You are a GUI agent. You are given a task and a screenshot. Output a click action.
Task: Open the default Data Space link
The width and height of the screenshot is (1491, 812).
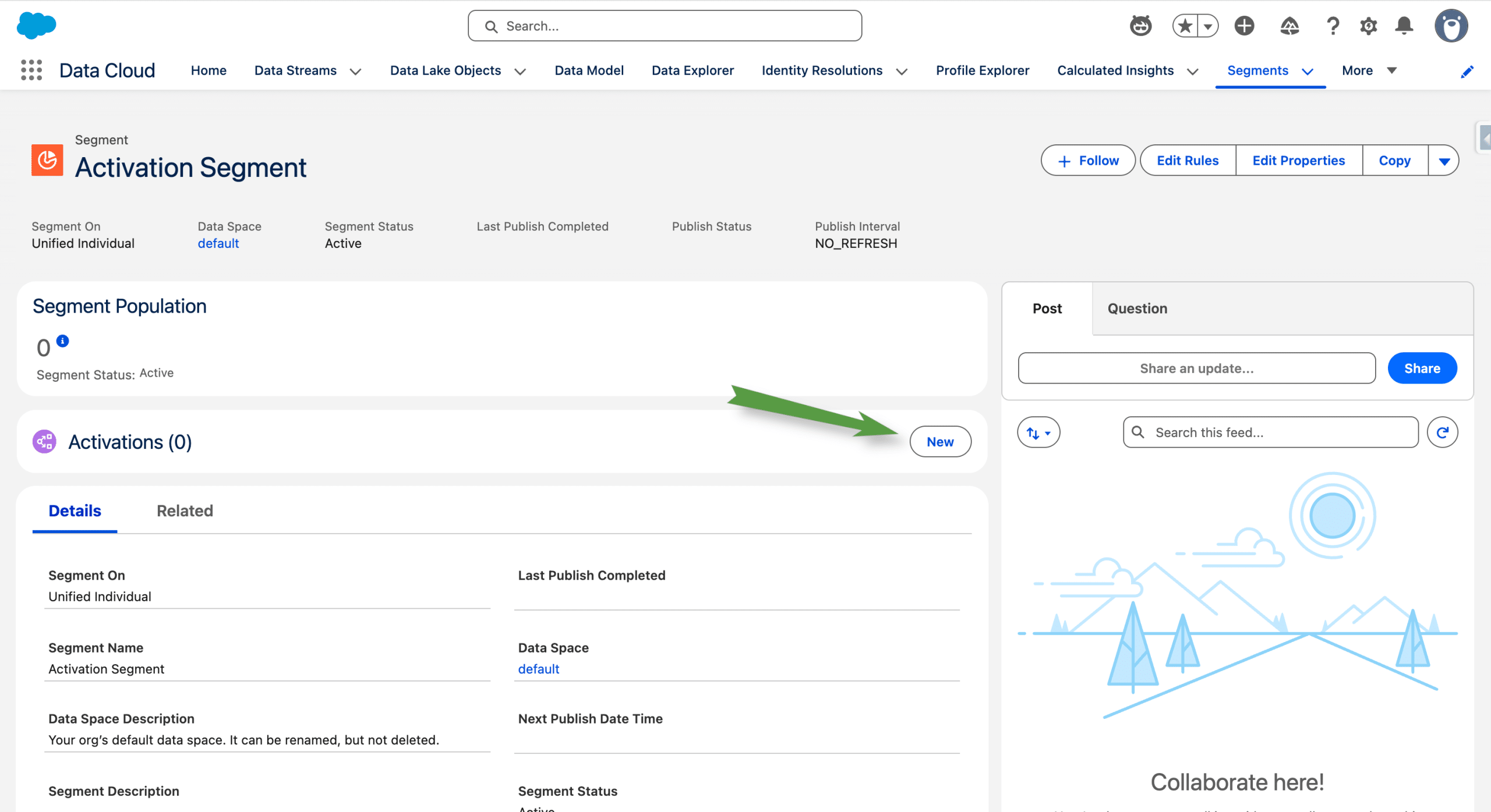click(218, 243)
